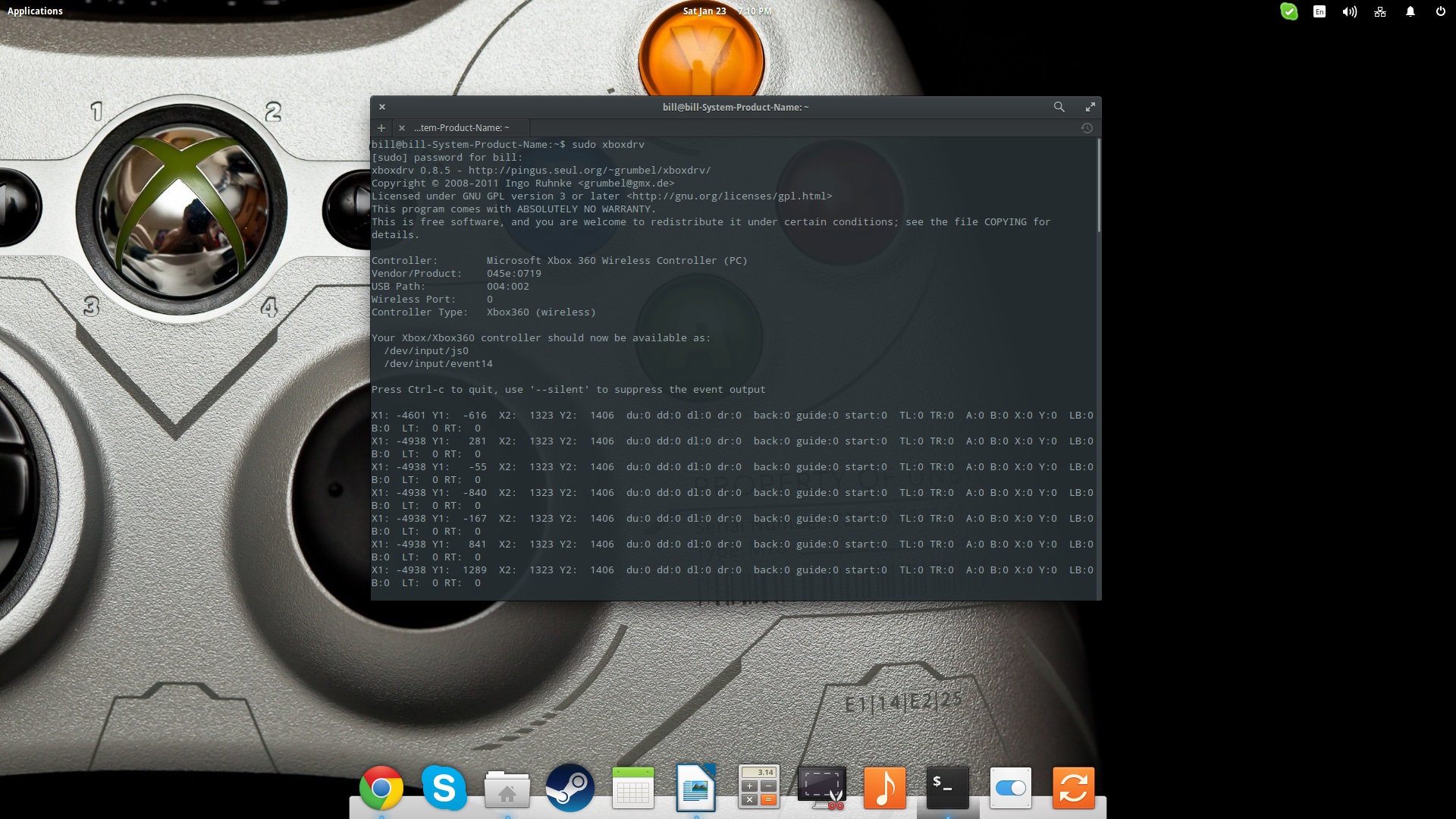This screenshot has height=819, width=1456.
Task: Click the grumbel@gmx.de email address
Action: click(626, 184)
